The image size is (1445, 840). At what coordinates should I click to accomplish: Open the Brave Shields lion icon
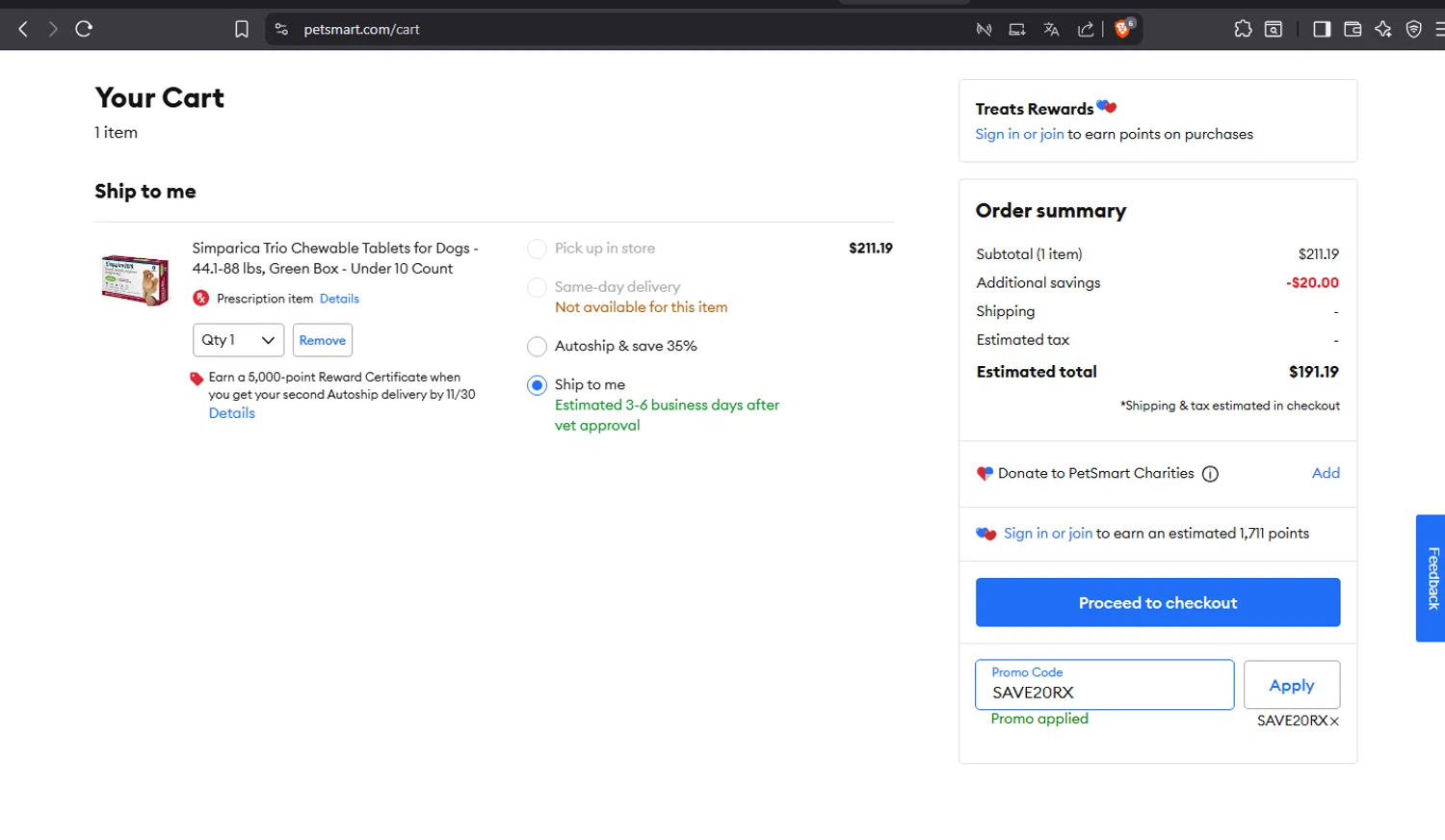click(1123, 28)
